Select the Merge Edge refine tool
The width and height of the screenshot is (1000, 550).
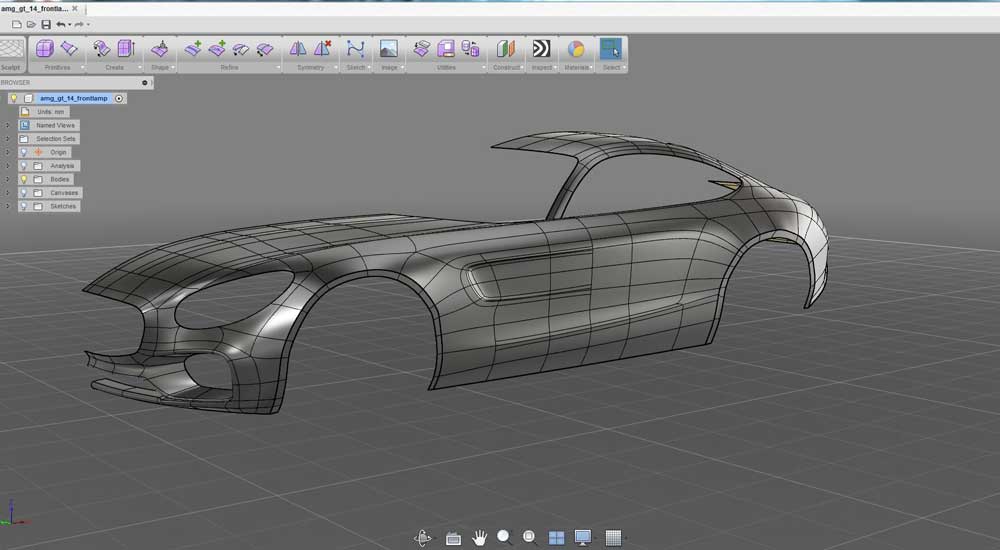265,49
